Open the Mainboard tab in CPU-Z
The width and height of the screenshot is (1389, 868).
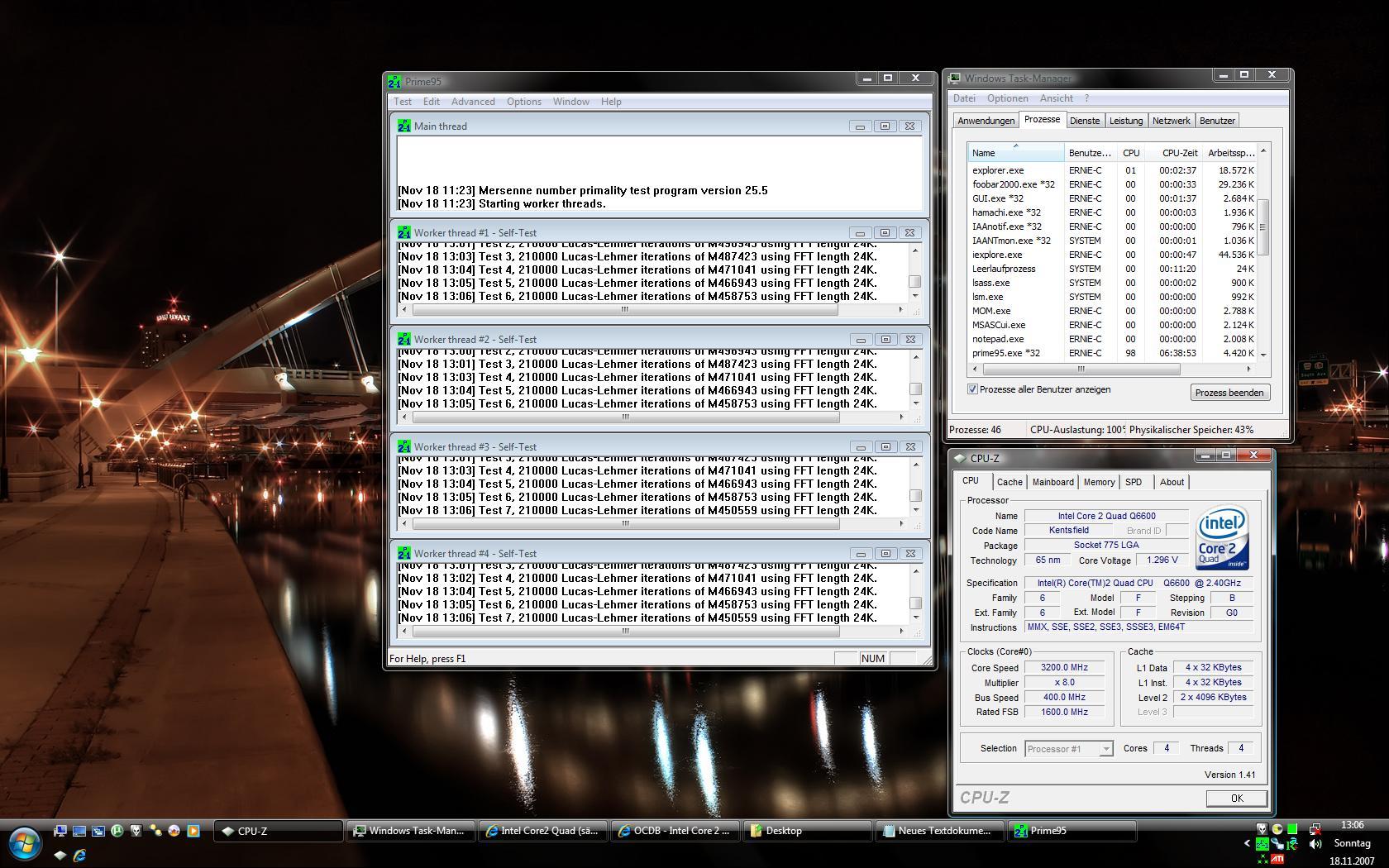1053,482
